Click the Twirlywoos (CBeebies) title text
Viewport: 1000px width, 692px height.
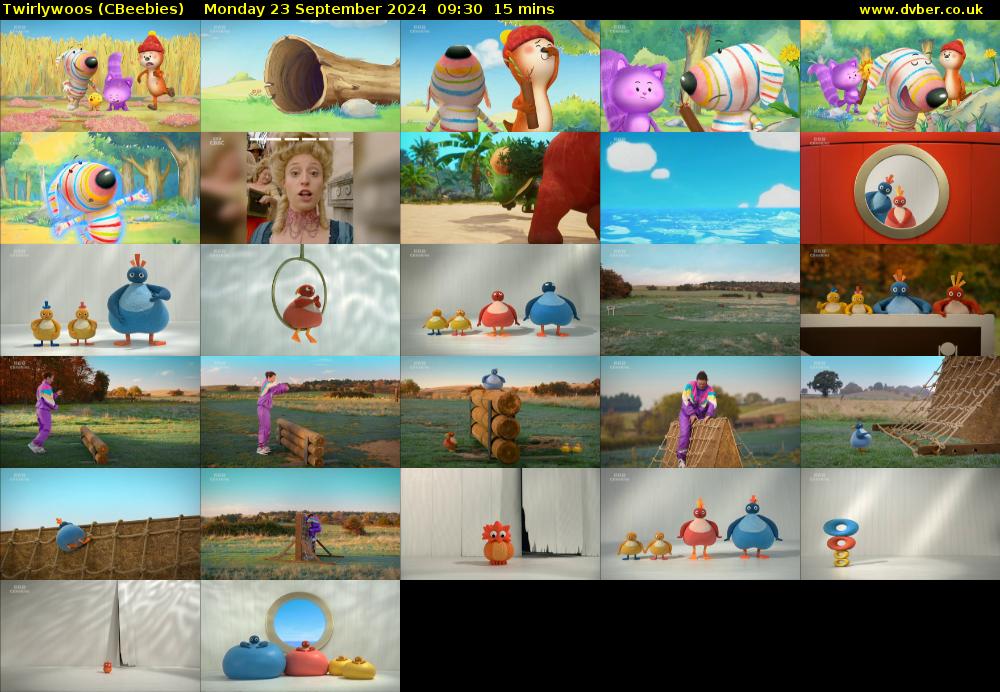click(x=90, y=8)
